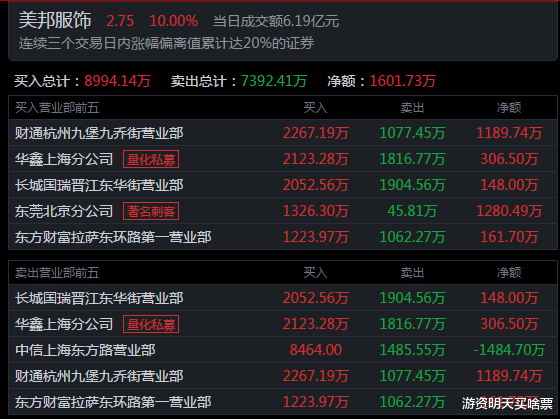The height and width of the screenshot is (419, 560).
Task: Click 2123.28万 in the buy-top-five table
Action: coord(316,159)
